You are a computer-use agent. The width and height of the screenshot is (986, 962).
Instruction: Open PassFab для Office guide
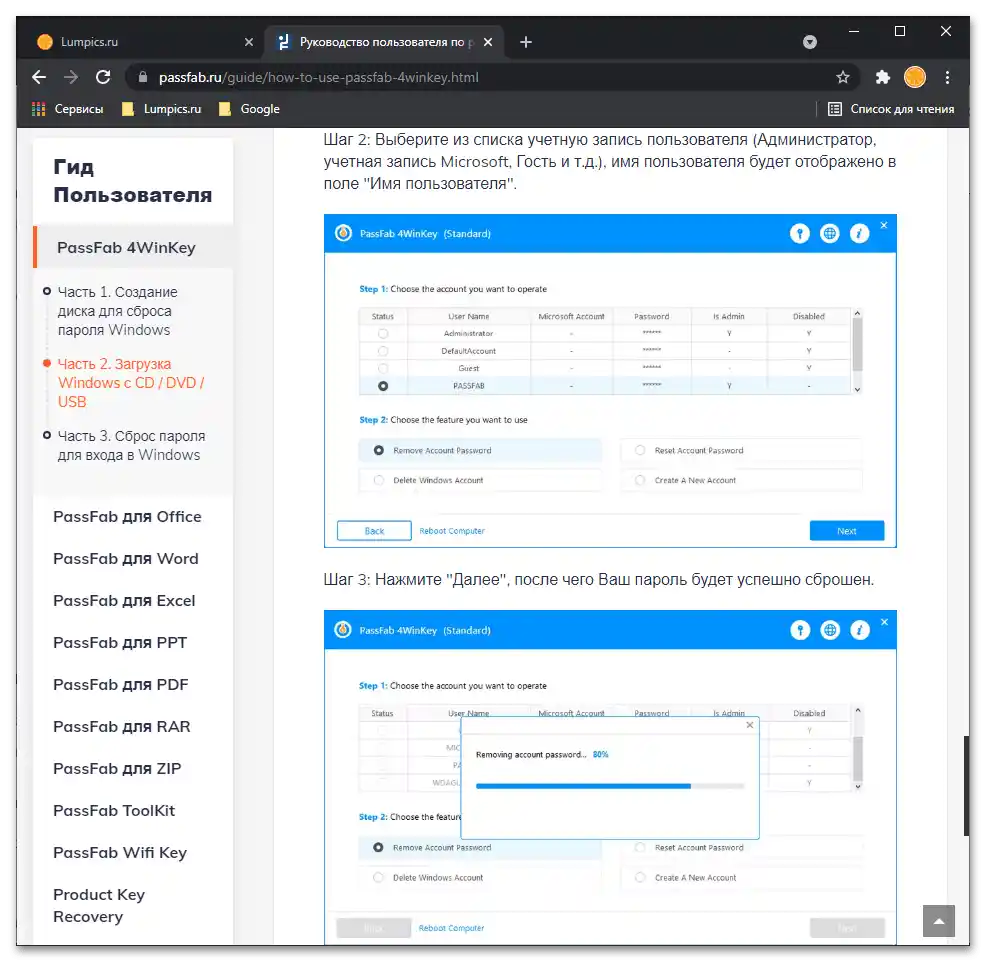coord(128,517)
